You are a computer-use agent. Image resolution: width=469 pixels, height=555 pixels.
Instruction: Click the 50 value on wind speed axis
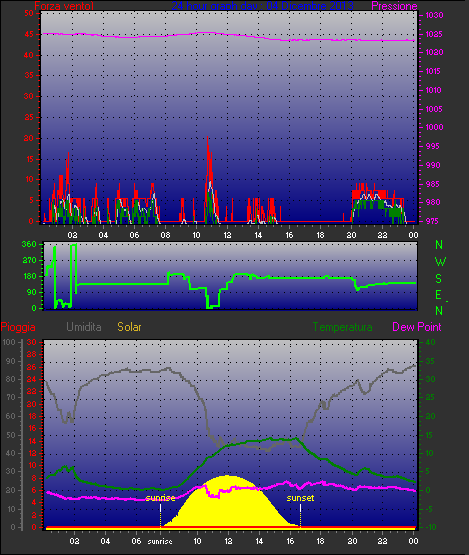point(29,13)
